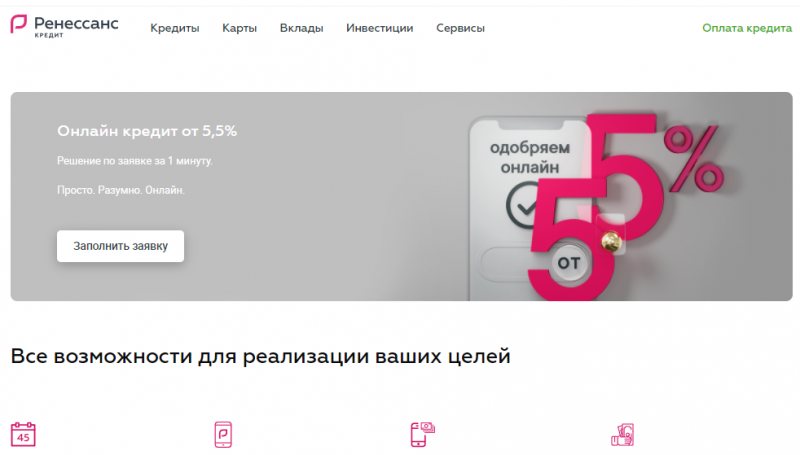800x455 pixels.
Task: Click the Заполнить заявку button
Action: point(120,246)
